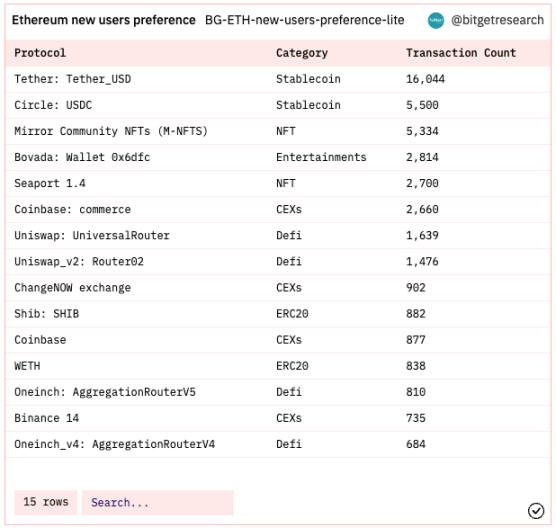Click Stablecoin category in Circle: USDC row
The height and width of the screenshot is (528, 556).
pos(308,105)
